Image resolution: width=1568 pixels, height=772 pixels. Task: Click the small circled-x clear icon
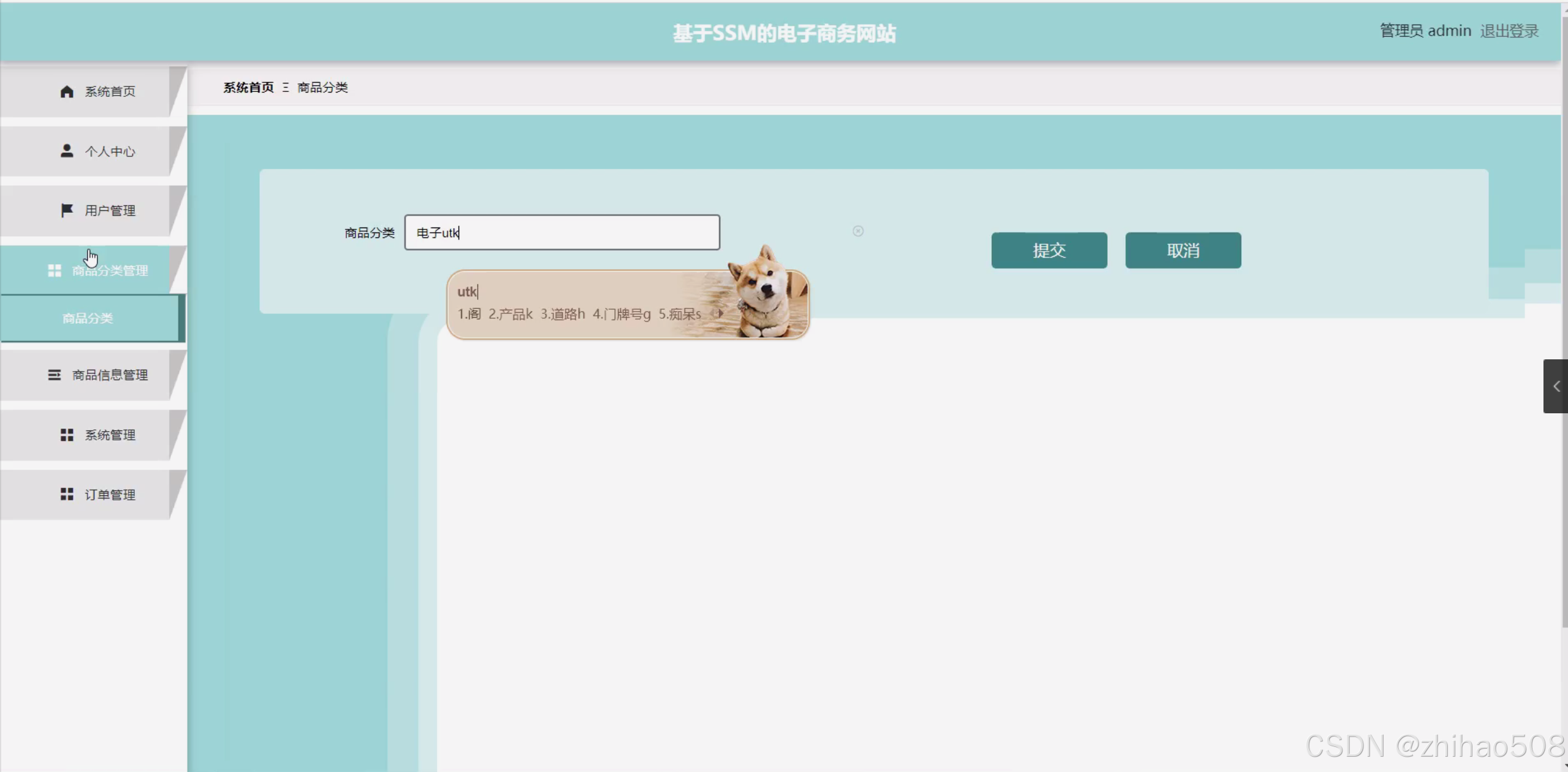858,231
